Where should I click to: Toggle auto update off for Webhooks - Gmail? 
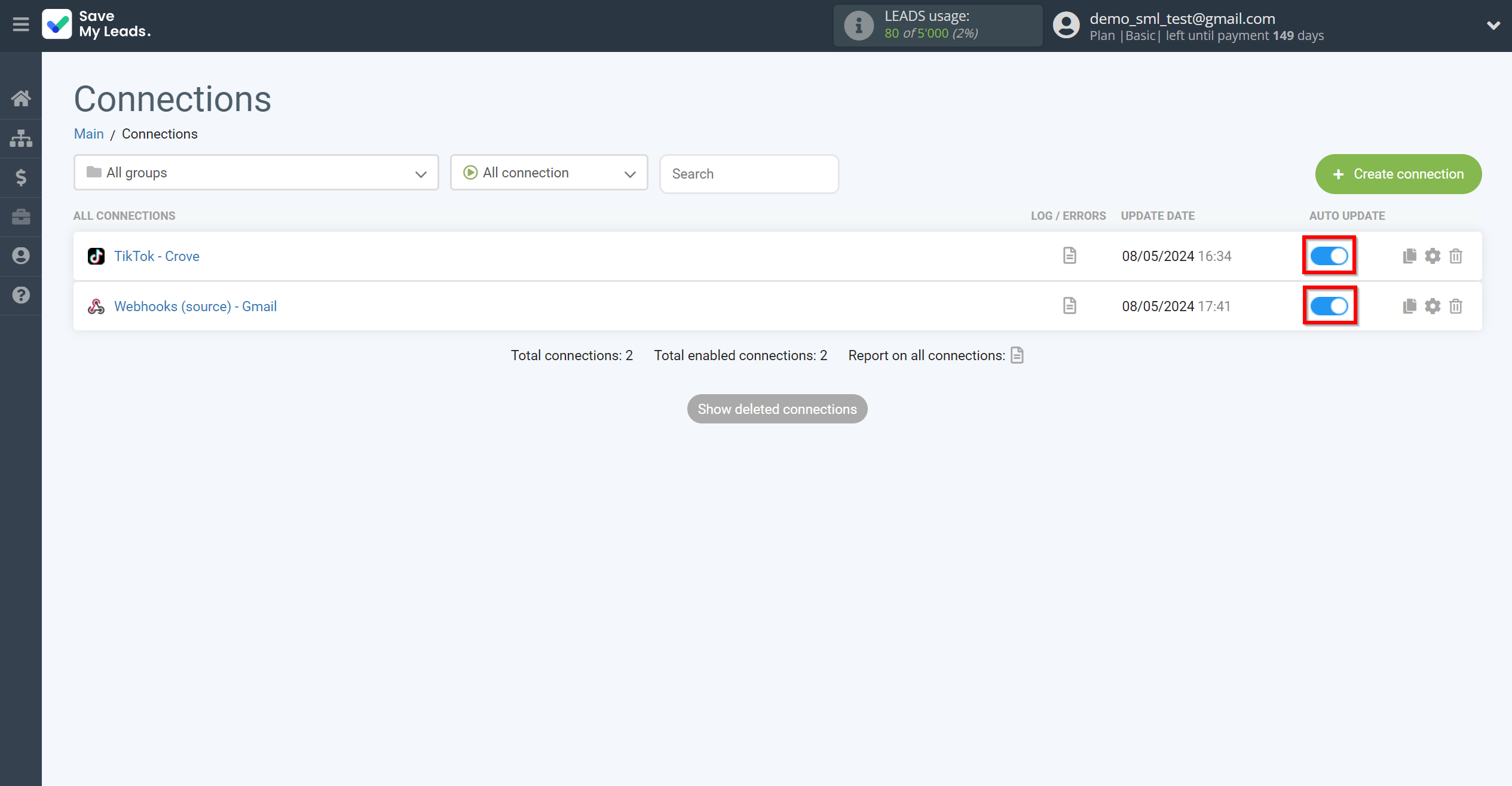click(x=1329, y=305)
